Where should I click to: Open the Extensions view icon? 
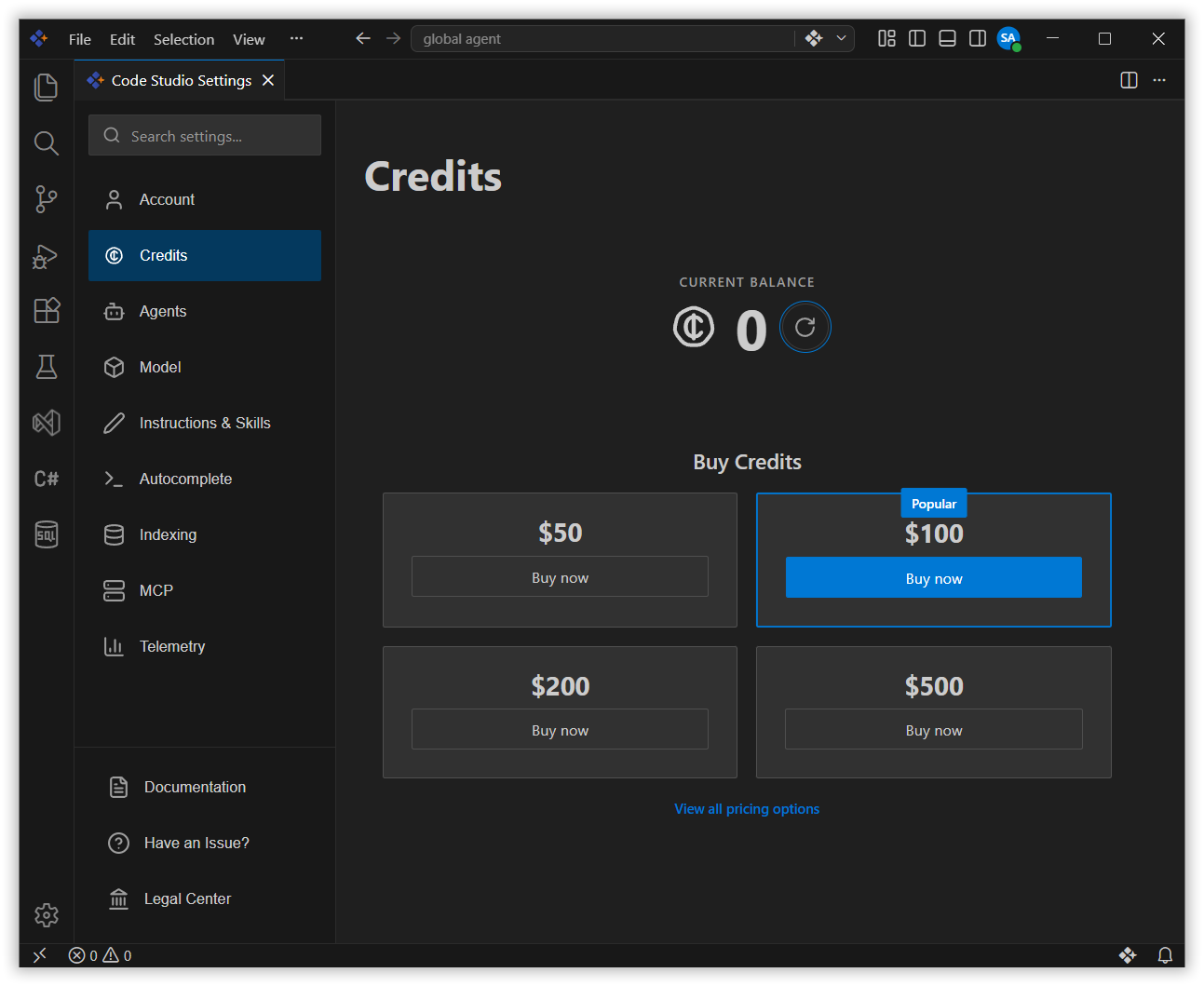point(46,311)
